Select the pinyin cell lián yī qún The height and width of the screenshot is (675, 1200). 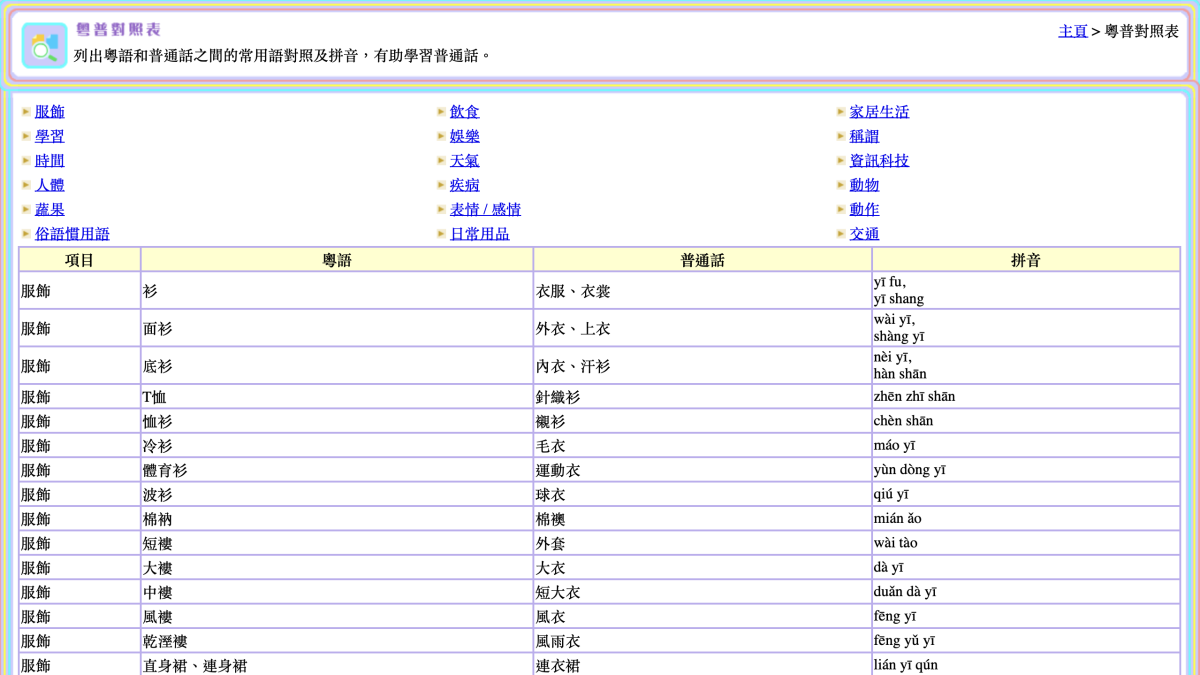coord(1026,665)
